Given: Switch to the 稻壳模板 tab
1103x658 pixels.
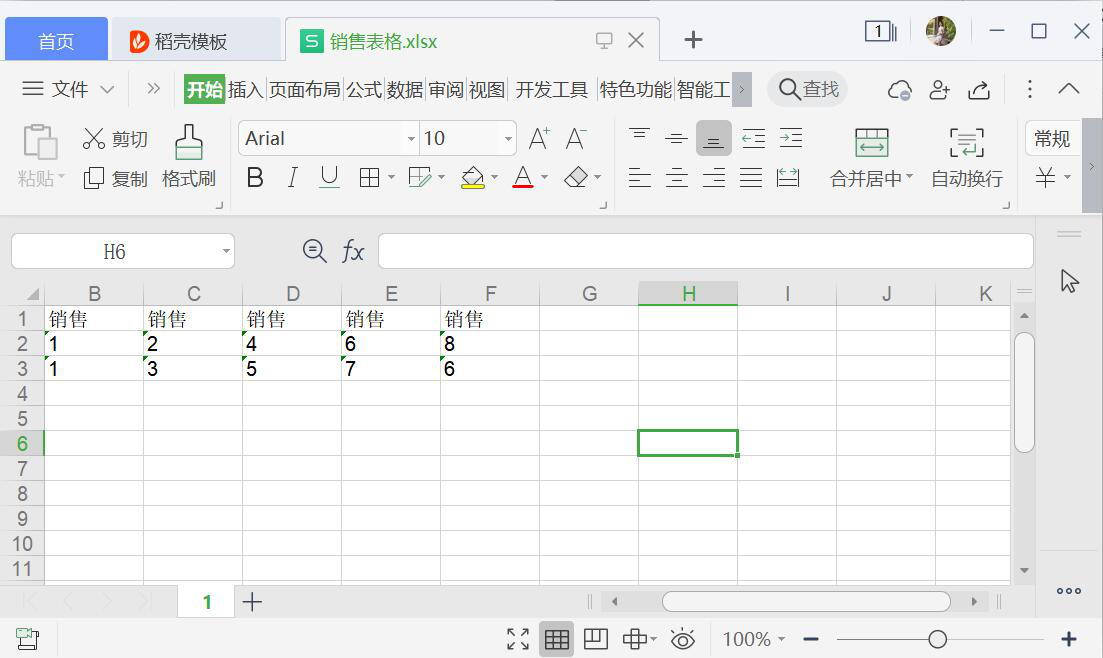Looking at the screenshot, I should pos(196,41).
